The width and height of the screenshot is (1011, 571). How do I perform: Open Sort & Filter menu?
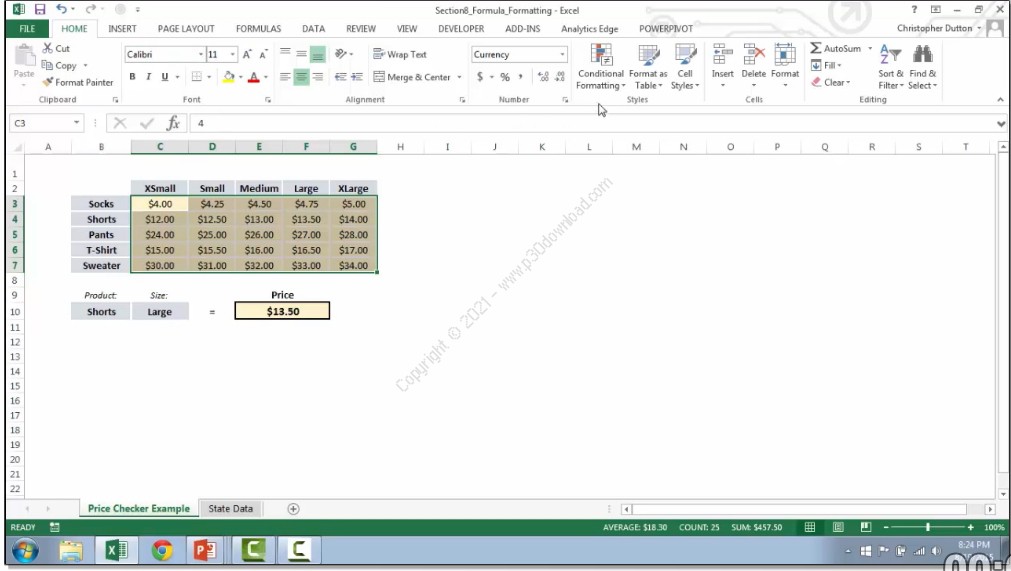tap(890, 67)
